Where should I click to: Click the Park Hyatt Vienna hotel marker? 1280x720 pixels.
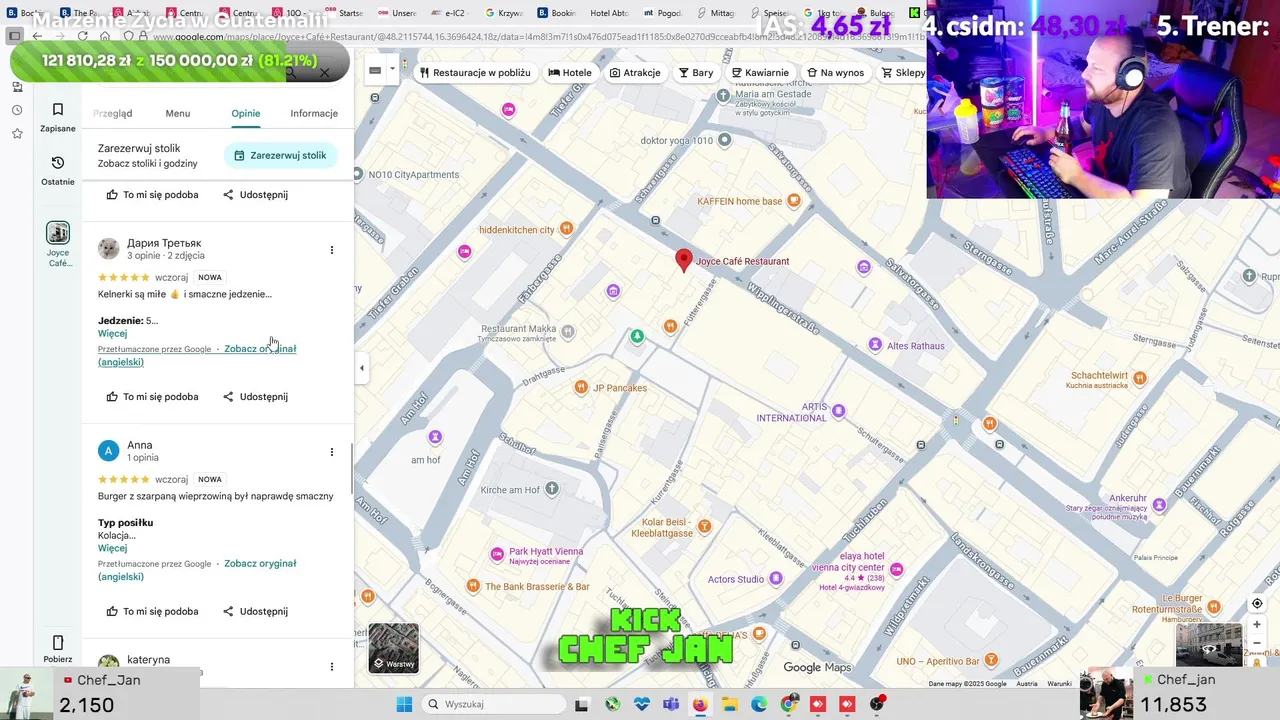pos(497,555)
